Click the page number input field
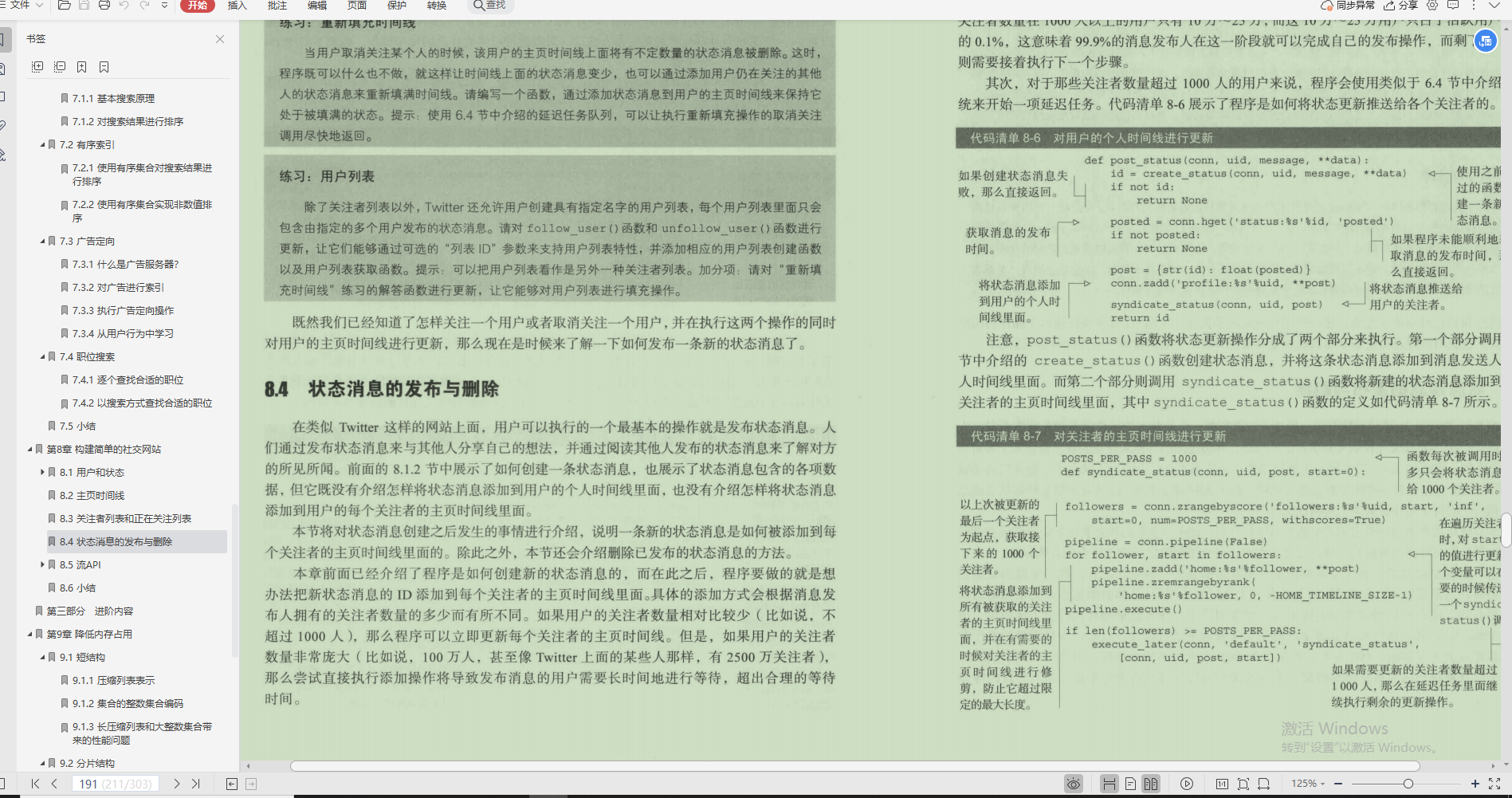Screen dimensions: 1512x798 pyautogui.click(x=116, y=784)
